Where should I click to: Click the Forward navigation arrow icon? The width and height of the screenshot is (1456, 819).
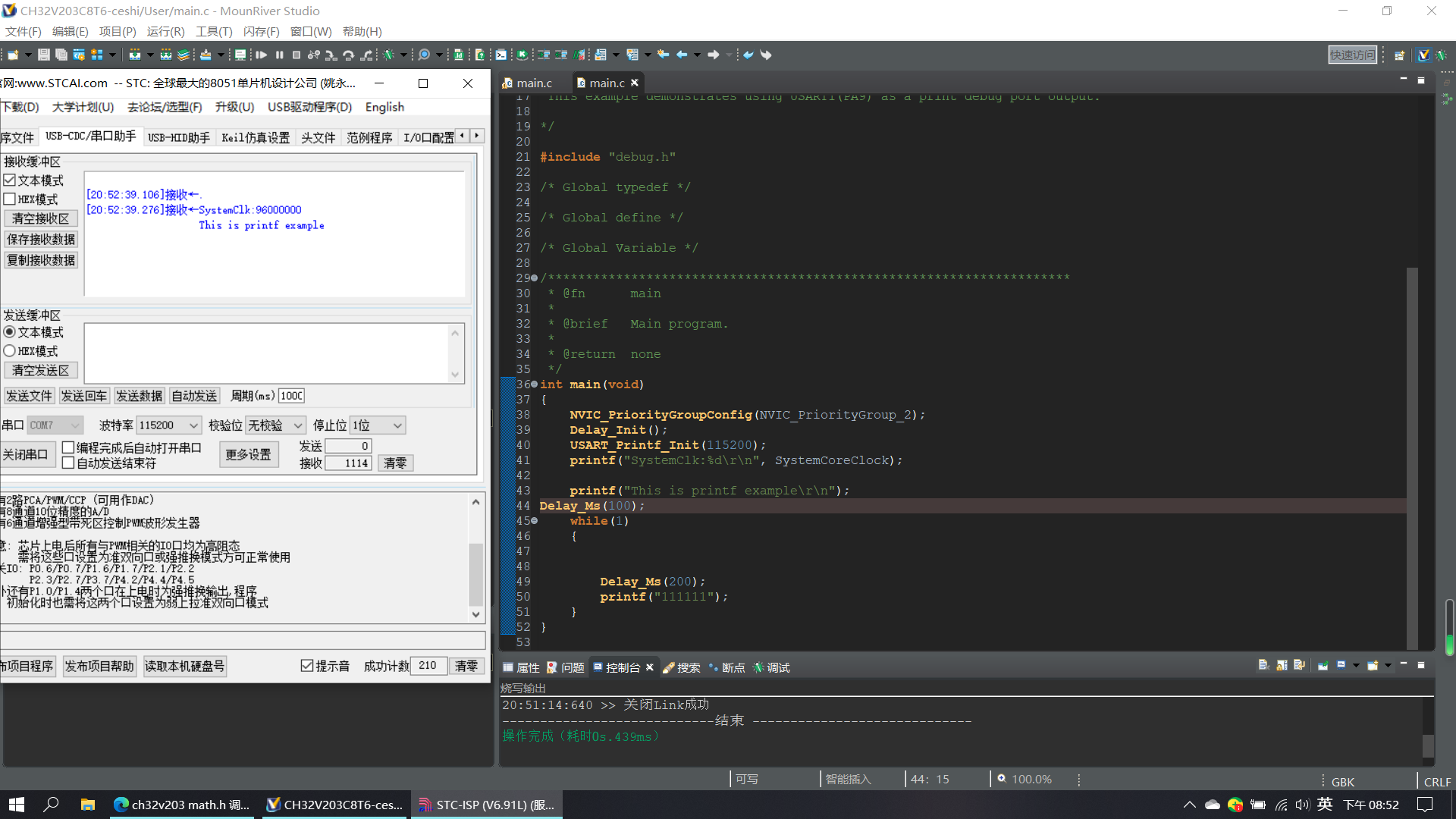(x=713, y=55)
